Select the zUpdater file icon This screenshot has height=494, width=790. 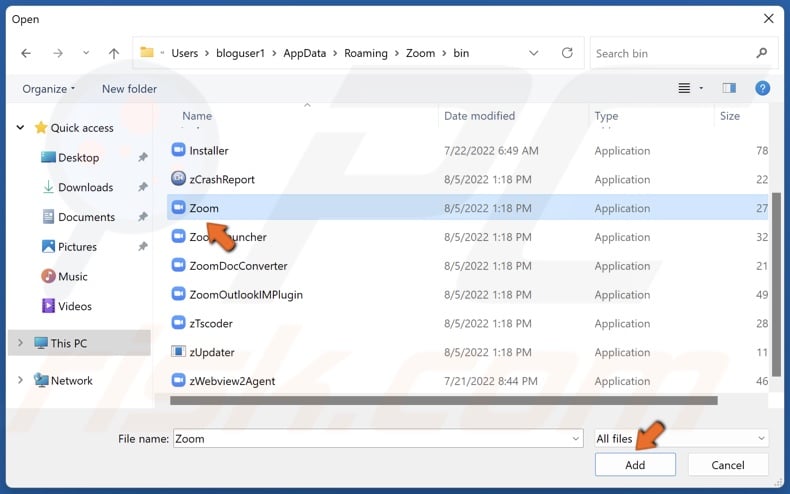click(x=178, y=351)
